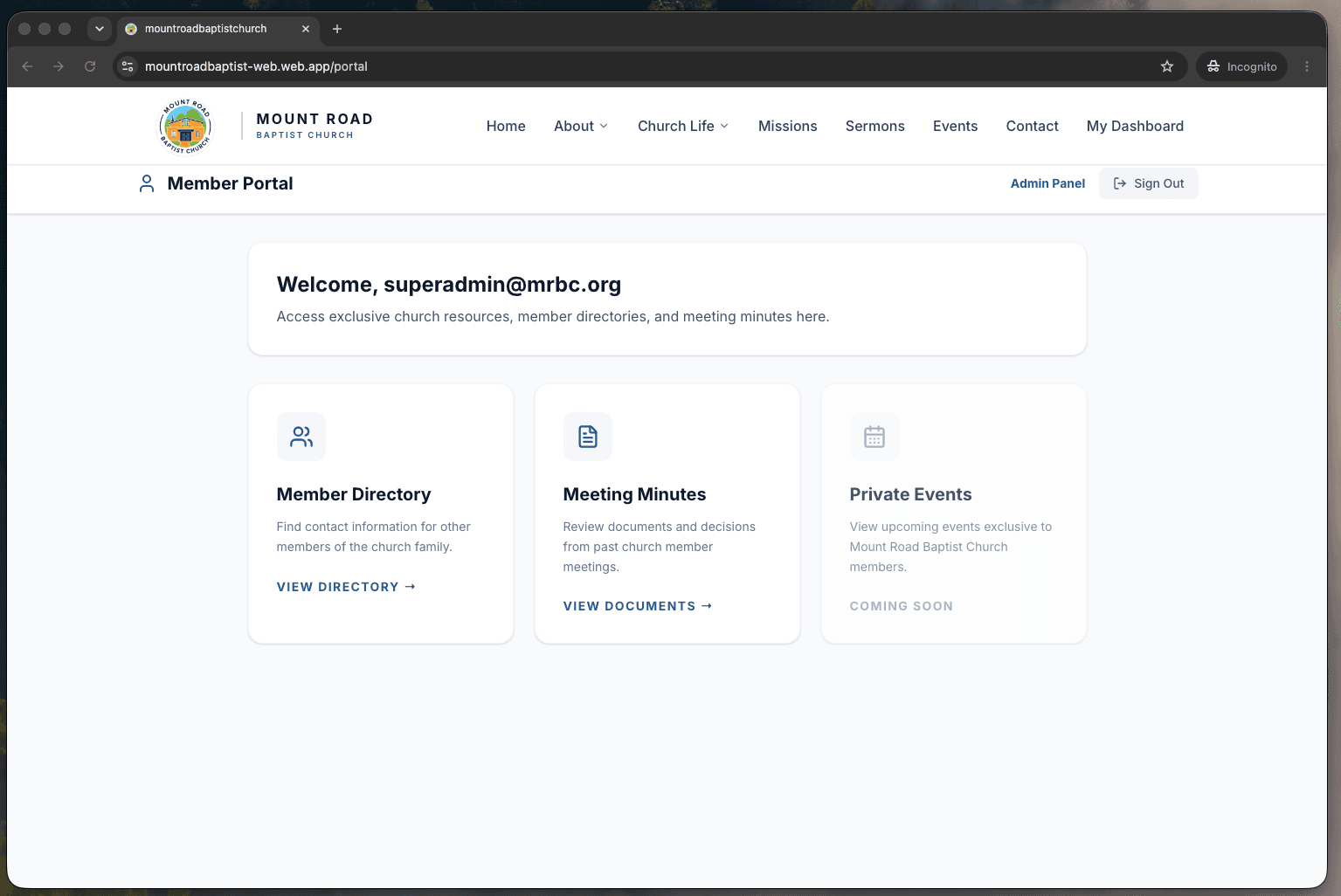This screenshot has height=896, width=1341.
Task: Open a new browser tab
Action: tap(337, 29)
